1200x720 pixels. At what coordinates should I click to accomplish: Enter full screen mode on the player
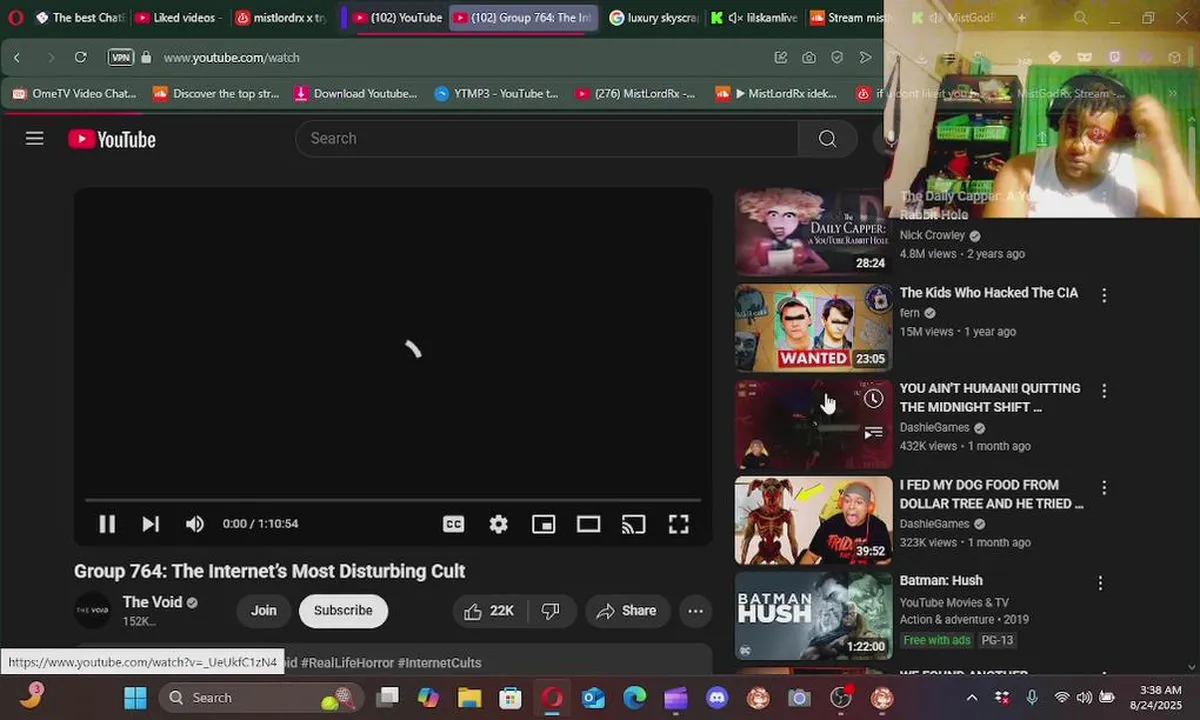[x=678, y=524]
